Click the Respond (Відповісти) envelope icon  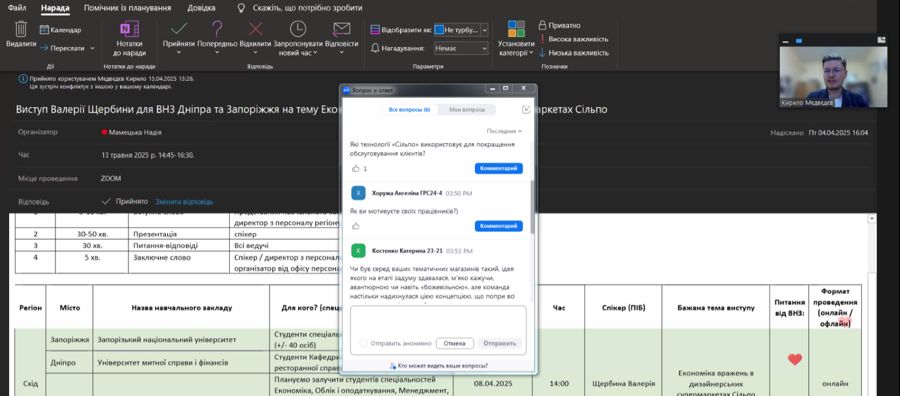point(342,29)
